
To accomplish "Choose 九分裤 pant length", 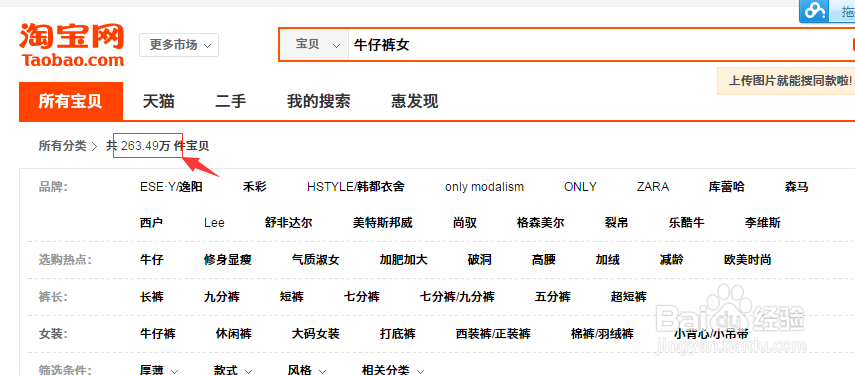I will (x=221, y=297).
